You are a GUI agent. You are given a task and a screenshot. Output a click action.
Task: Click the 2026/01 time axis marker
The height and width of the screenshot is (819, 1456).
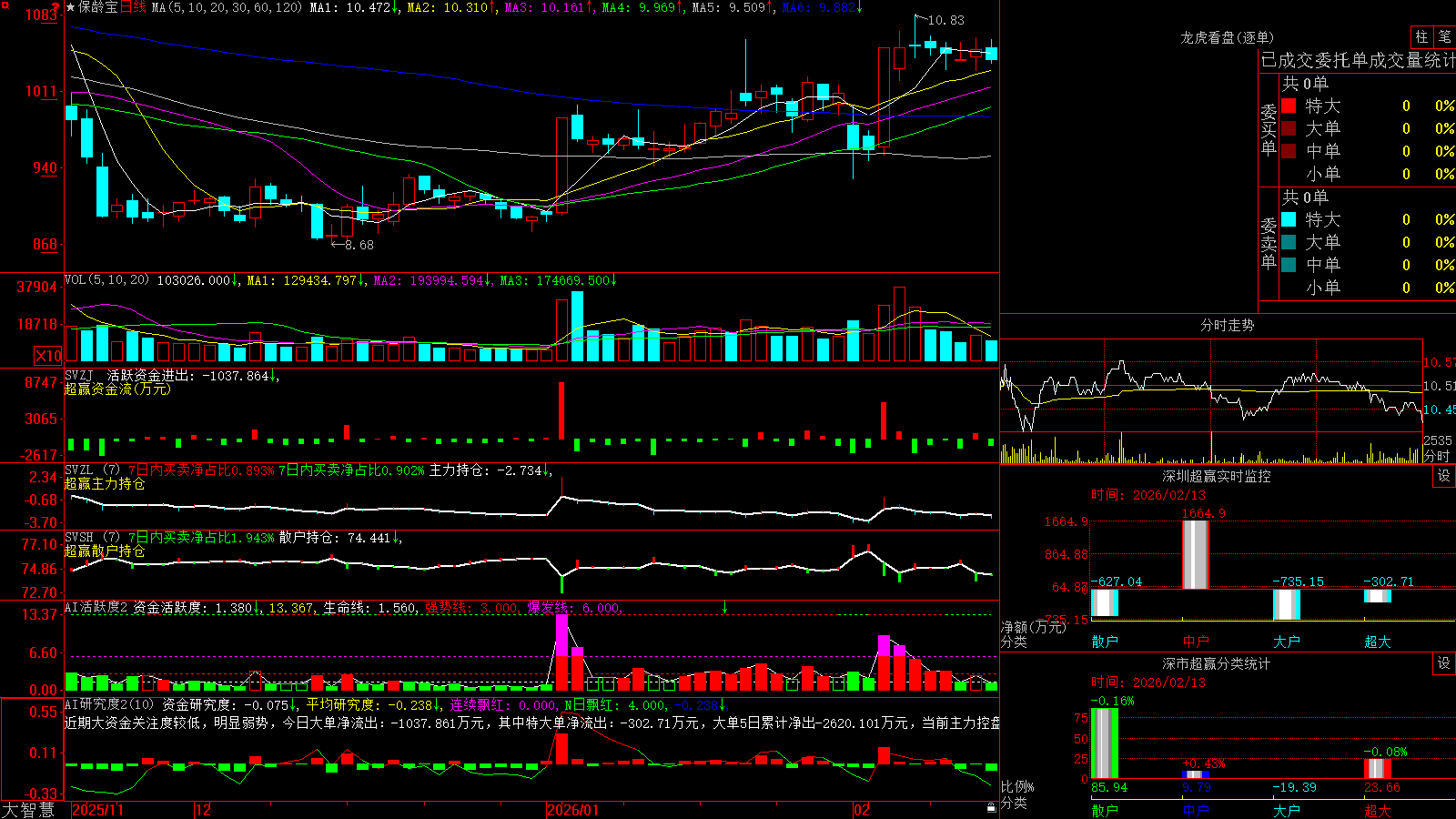(572, 810)
